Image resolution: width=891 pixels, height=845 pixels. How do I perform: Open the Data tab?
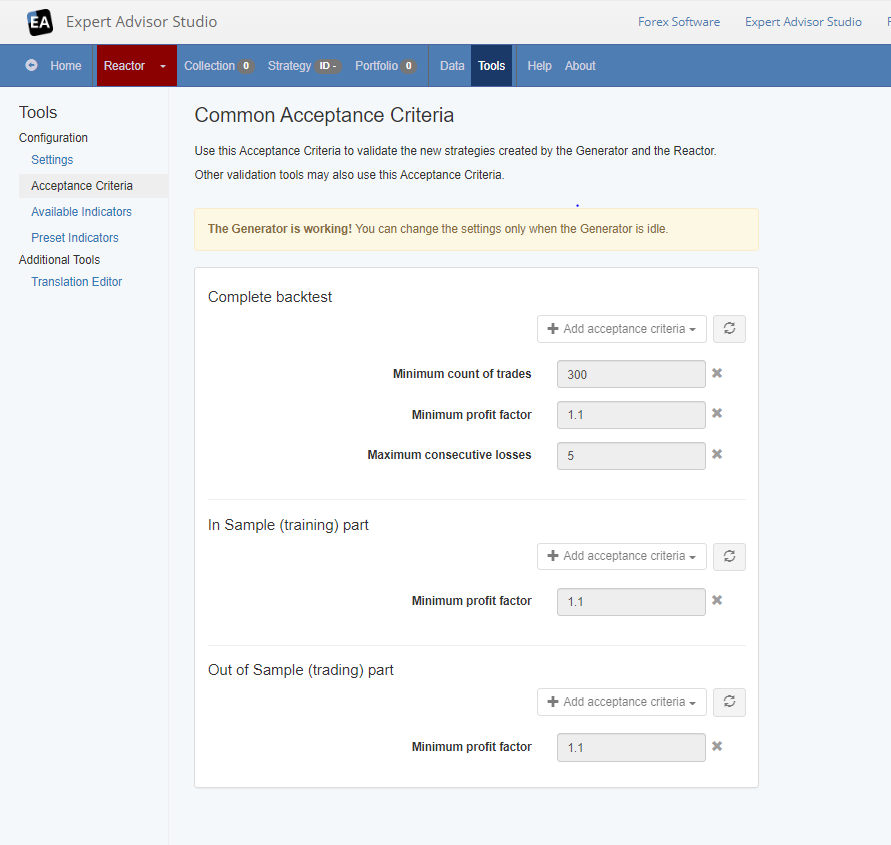point(452,66)
